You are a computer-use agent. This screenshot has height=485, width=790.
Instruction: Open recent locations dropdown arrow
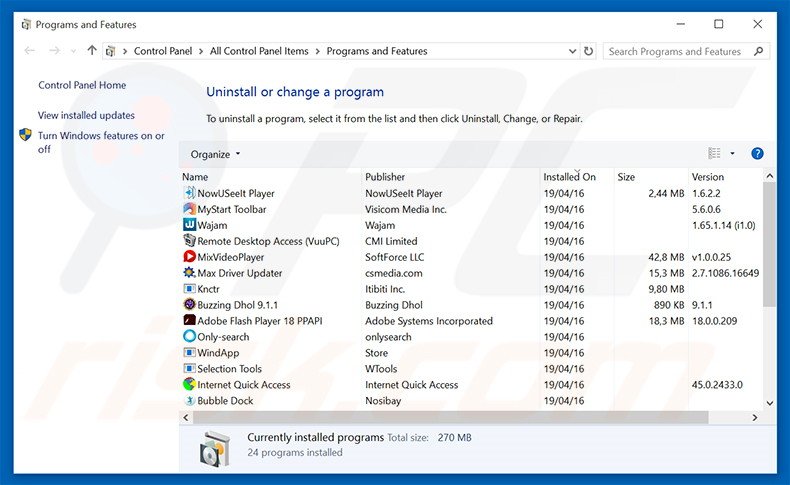pyautogui.click(x=74, y=51)
